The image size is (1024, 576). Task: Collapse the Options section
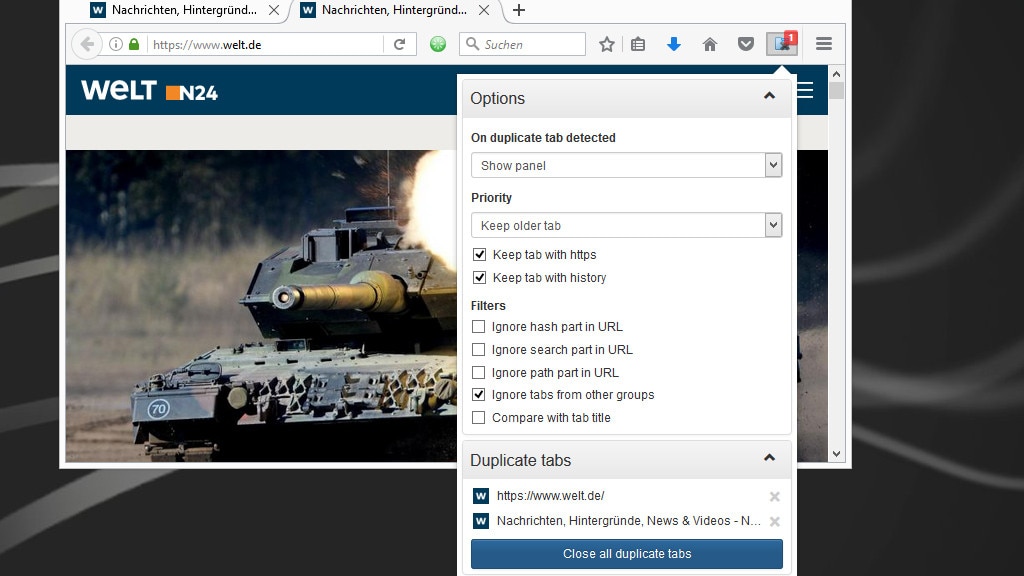769,97
